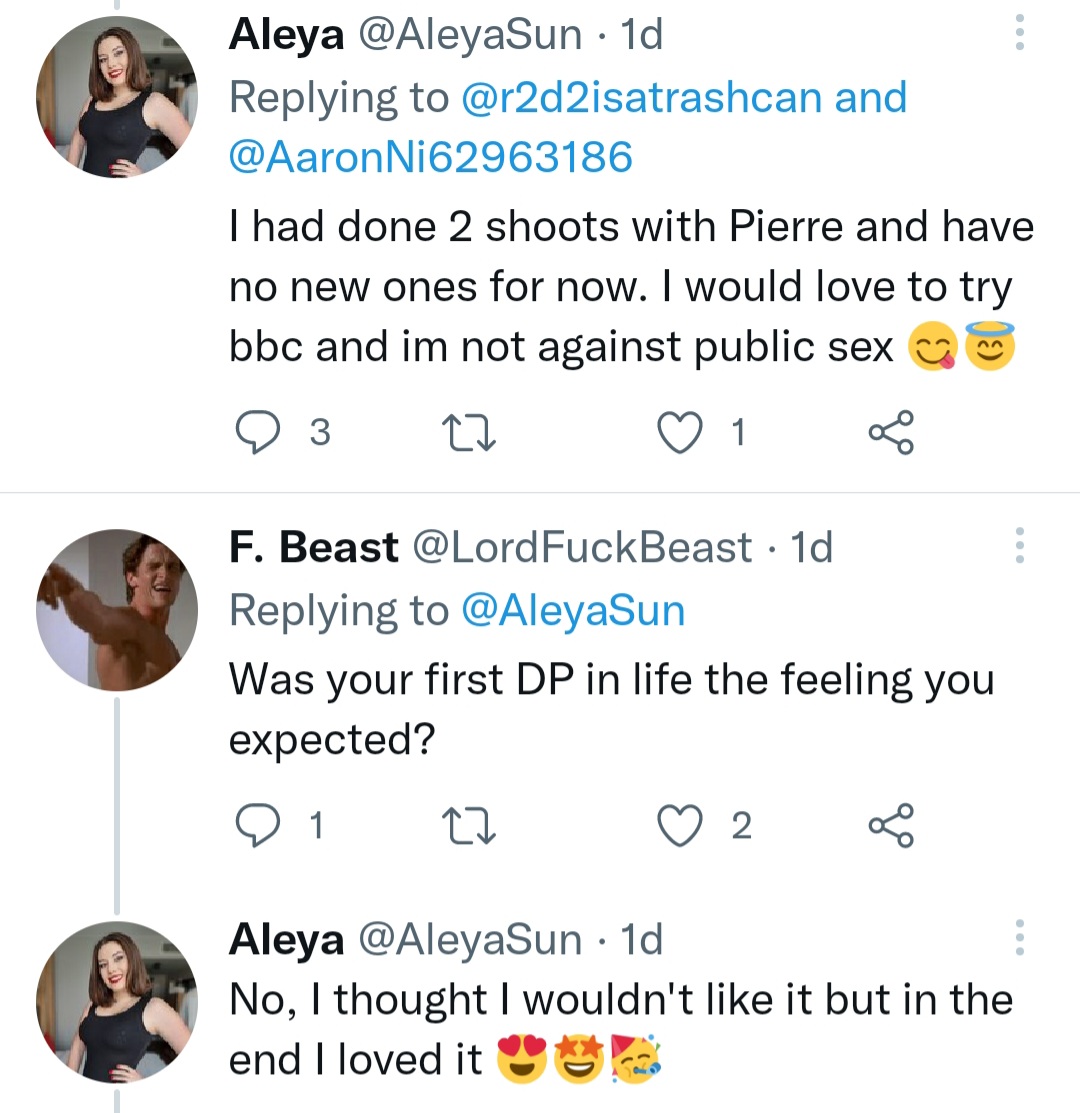Open Aleya's profile picture on the last reply
This screenshot has height=1113, width=1080.
point(118,1002)
